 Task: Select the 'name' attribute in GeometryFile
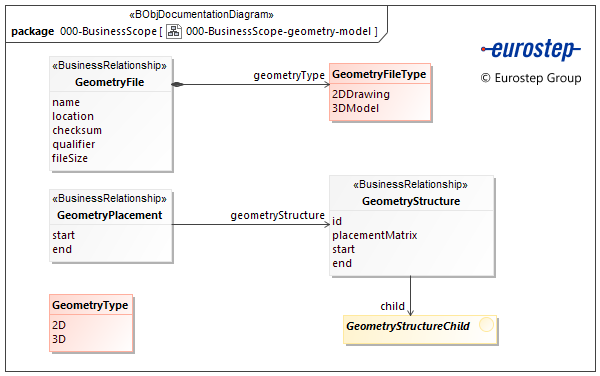click(66, 103)
